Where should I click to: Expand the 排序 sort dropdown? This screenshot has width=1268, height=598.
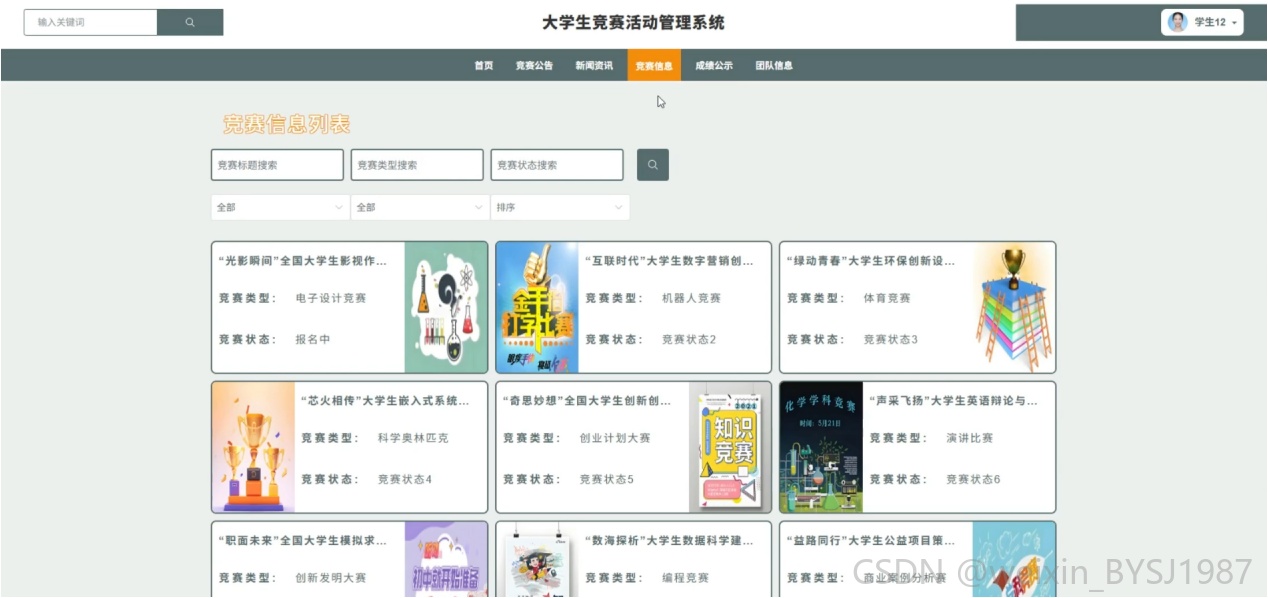[560, 207]
